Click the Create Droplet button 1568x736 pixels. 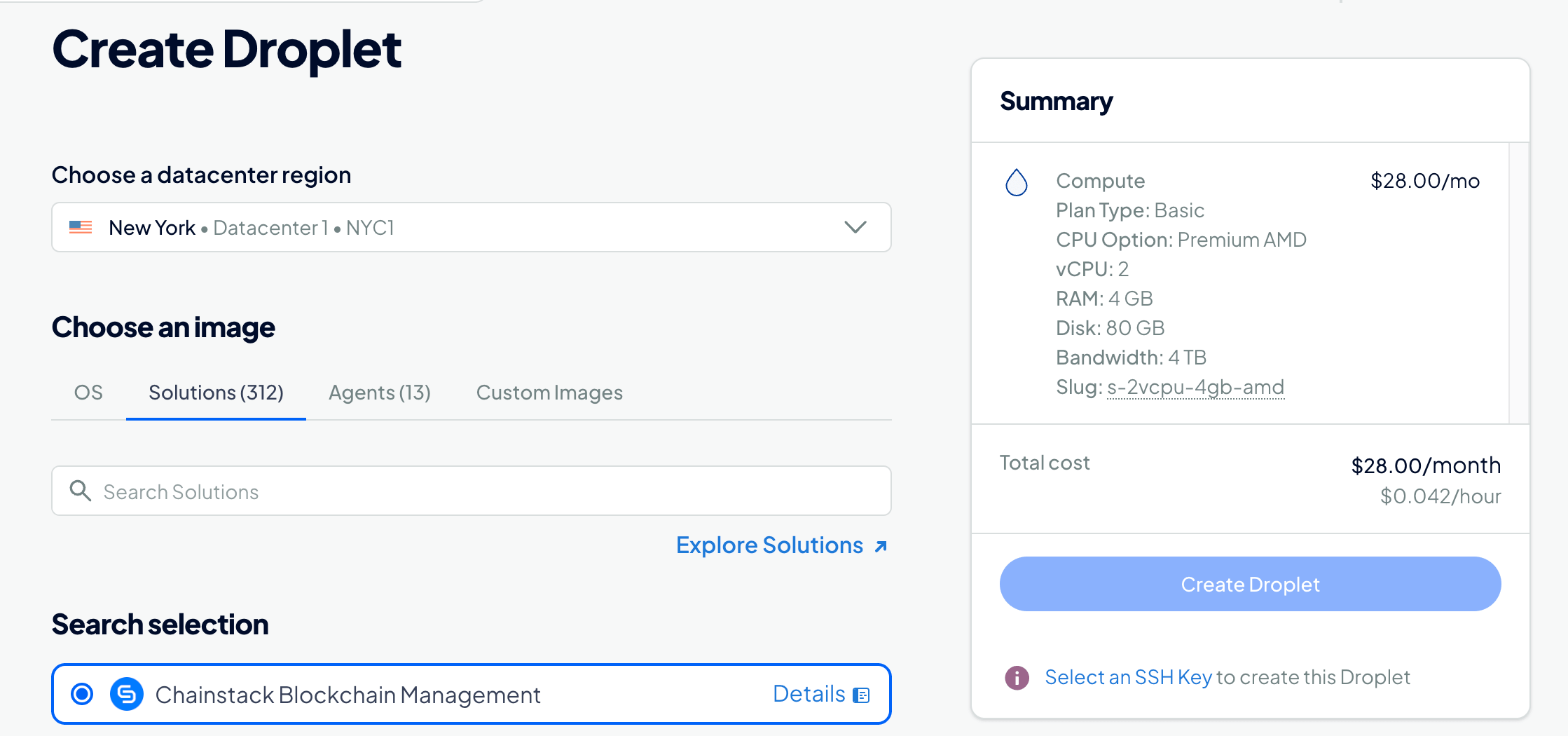point(1250,584)
